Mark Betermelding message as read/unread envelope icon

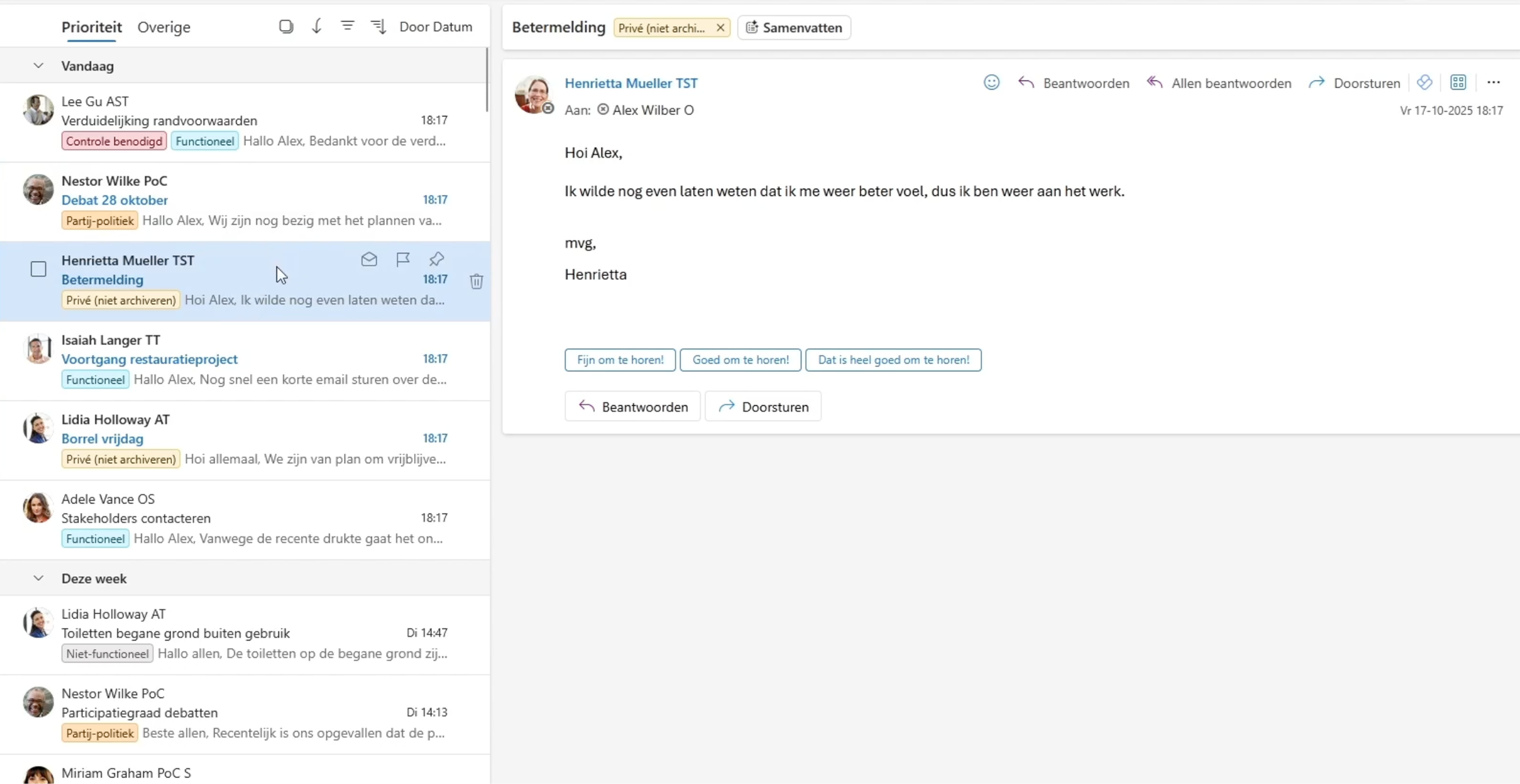369,259
